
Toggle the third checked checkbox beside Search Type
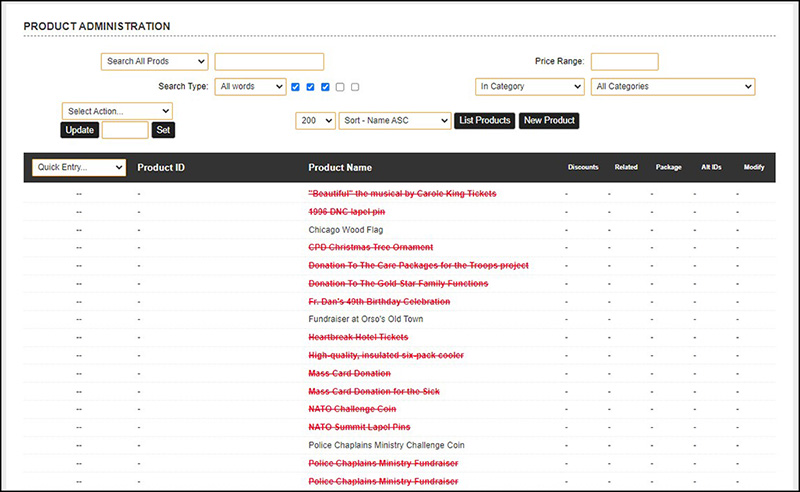pos(325,87)
